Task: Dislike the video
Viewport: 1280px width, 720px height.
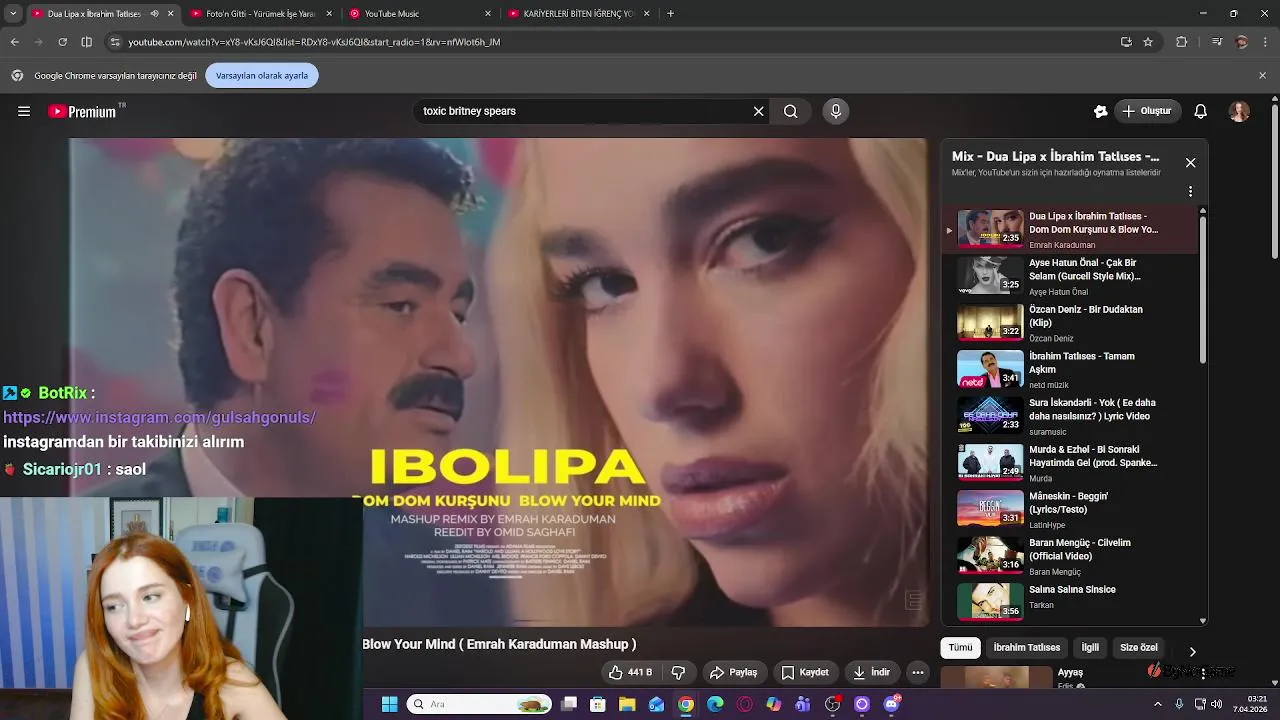Action: click(x=678, y=673)
